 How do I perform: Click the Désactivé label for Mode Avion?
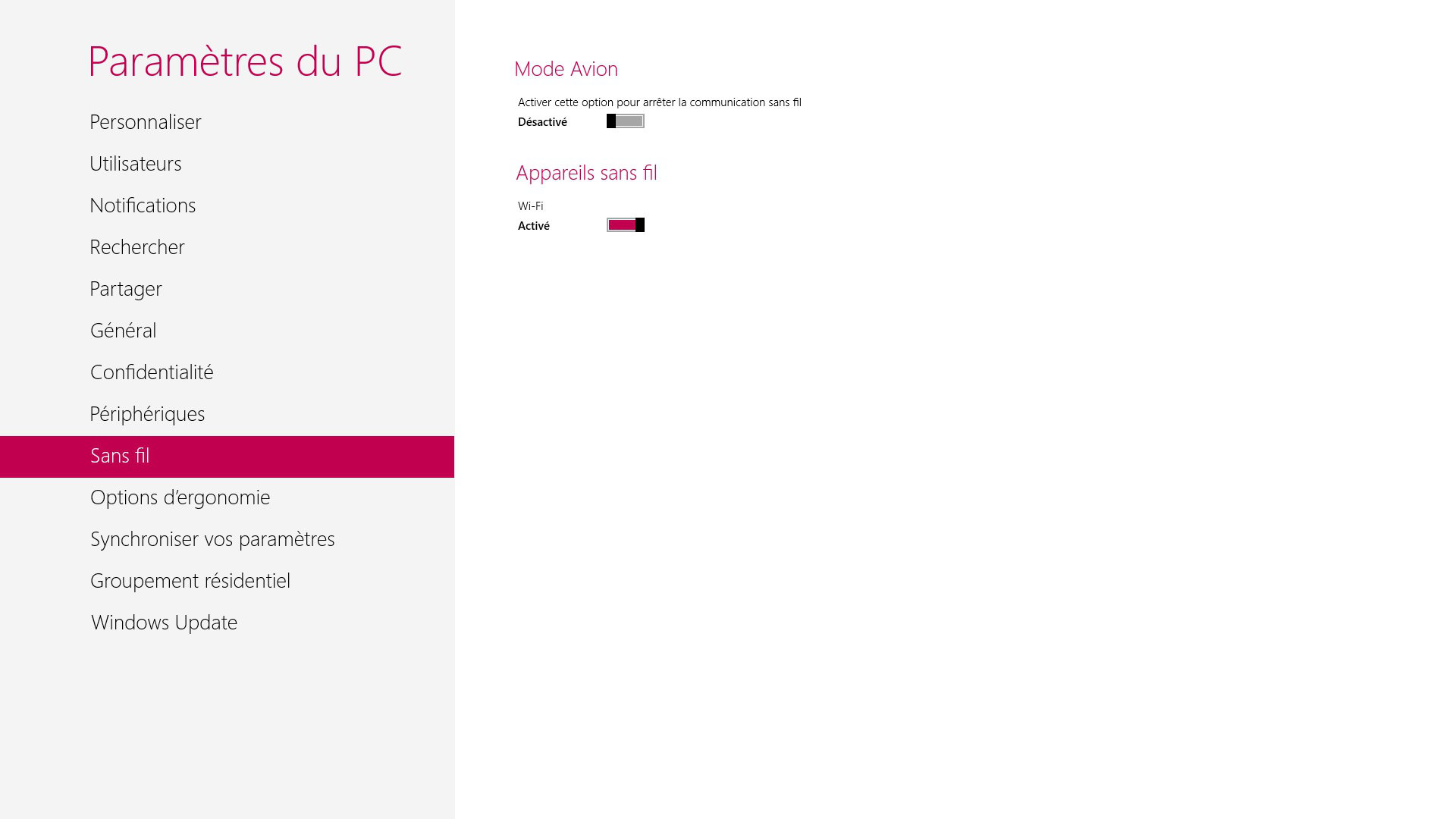[542, 122]
